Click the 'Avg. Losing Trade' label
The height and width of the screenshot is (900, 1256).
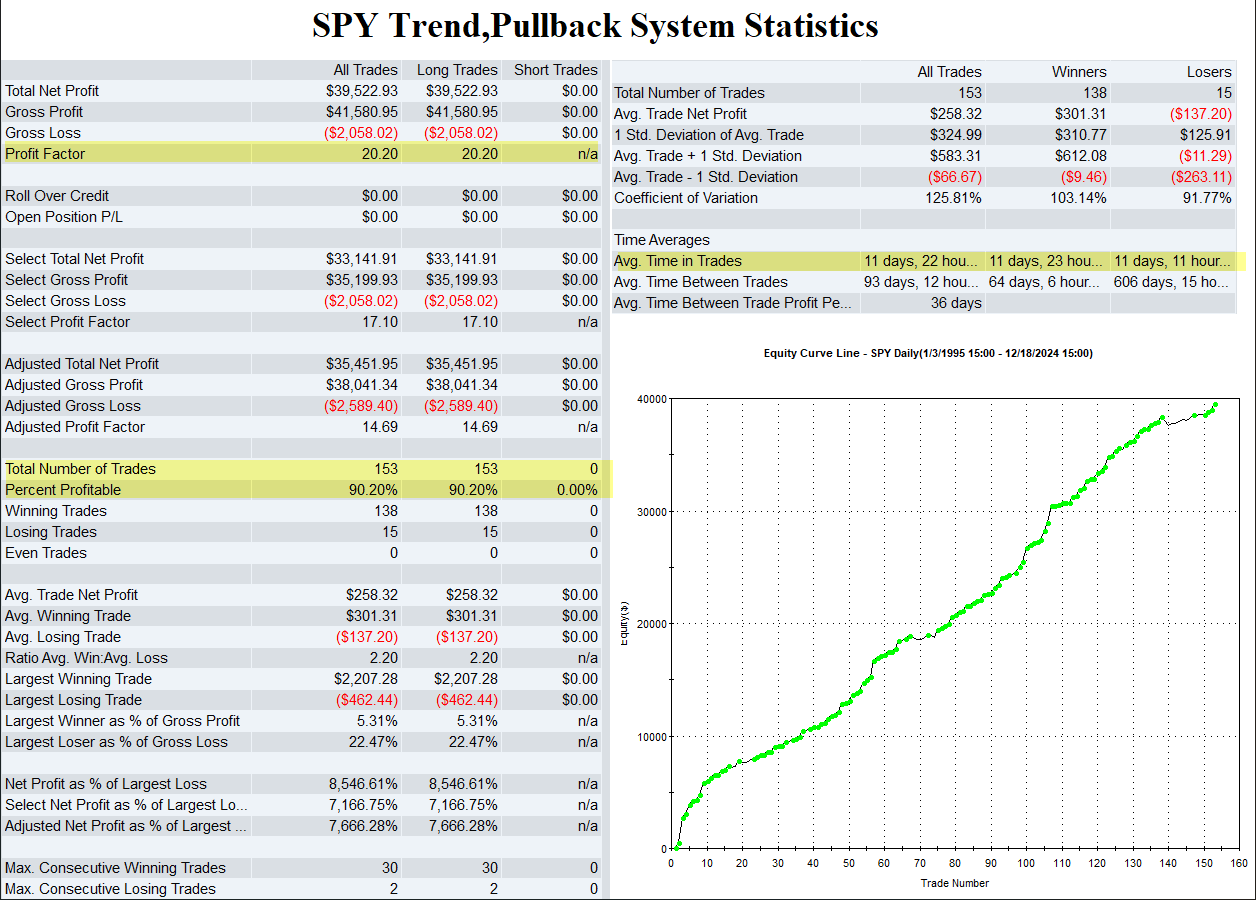pos(63,637)
